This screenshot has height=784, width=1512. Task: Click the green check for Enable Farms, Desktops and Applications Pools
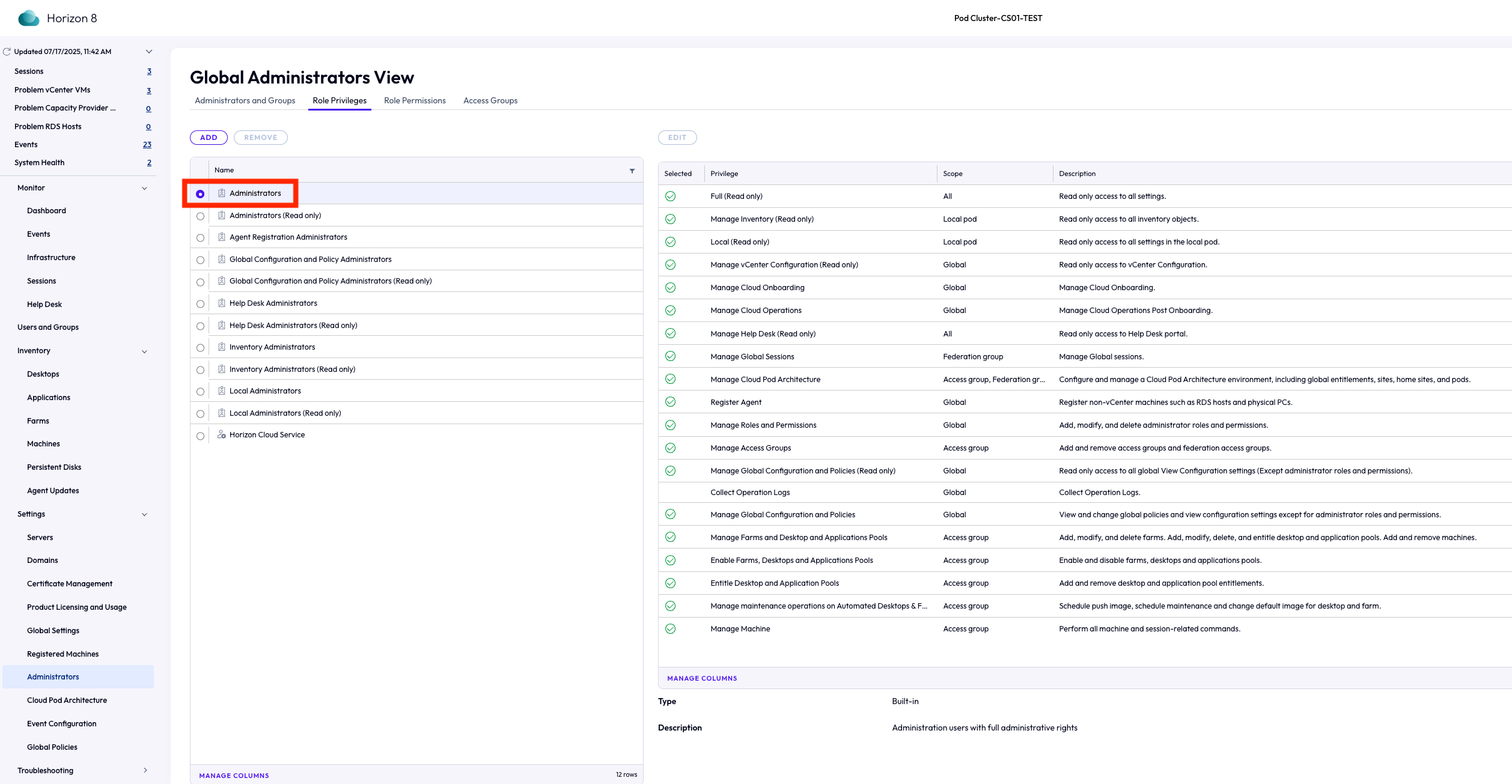tap(670, 561)
